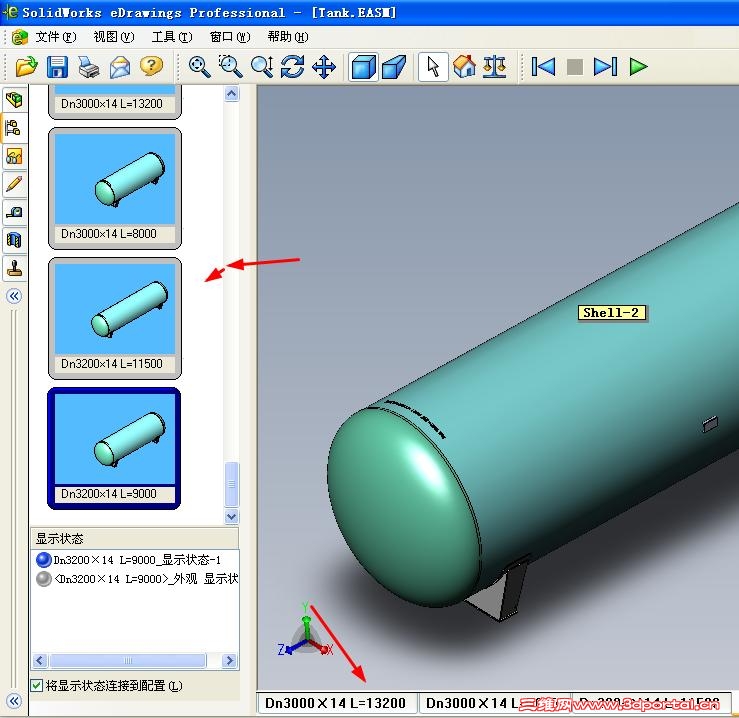Image resolution: width=739 pixels, height=718 pixels.
Task: Play the animation
Action: [x=638, y=66]
